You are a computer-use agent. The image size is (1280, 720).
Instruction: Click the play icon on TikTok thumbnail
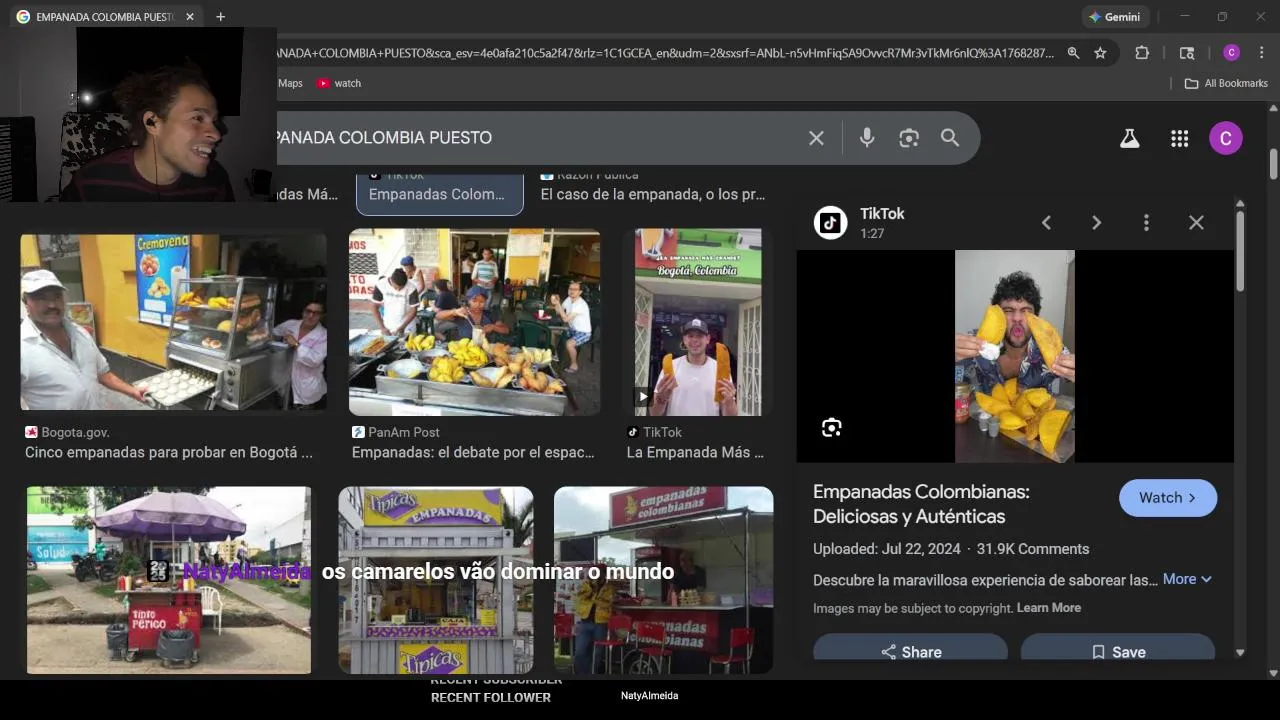pos(643,397)
